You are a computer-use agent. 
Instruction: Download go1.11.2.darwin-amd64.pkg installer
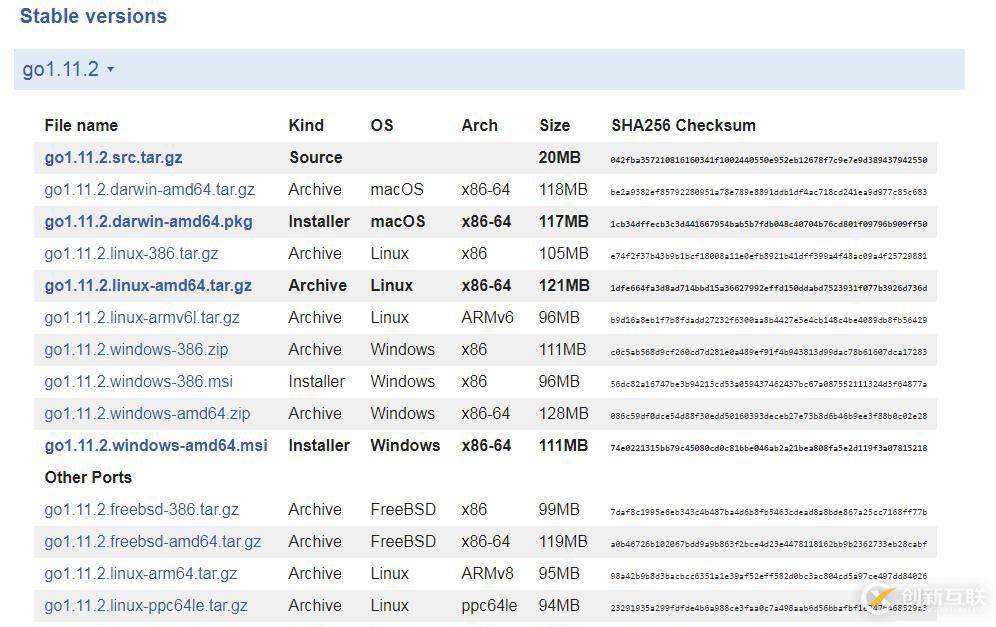[148, 222]
